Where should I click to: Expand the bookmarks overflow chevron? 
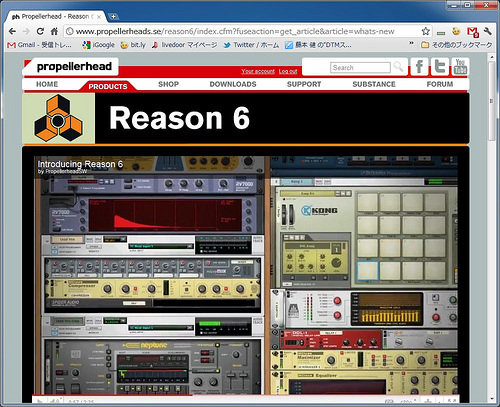(x=411, y=43)
